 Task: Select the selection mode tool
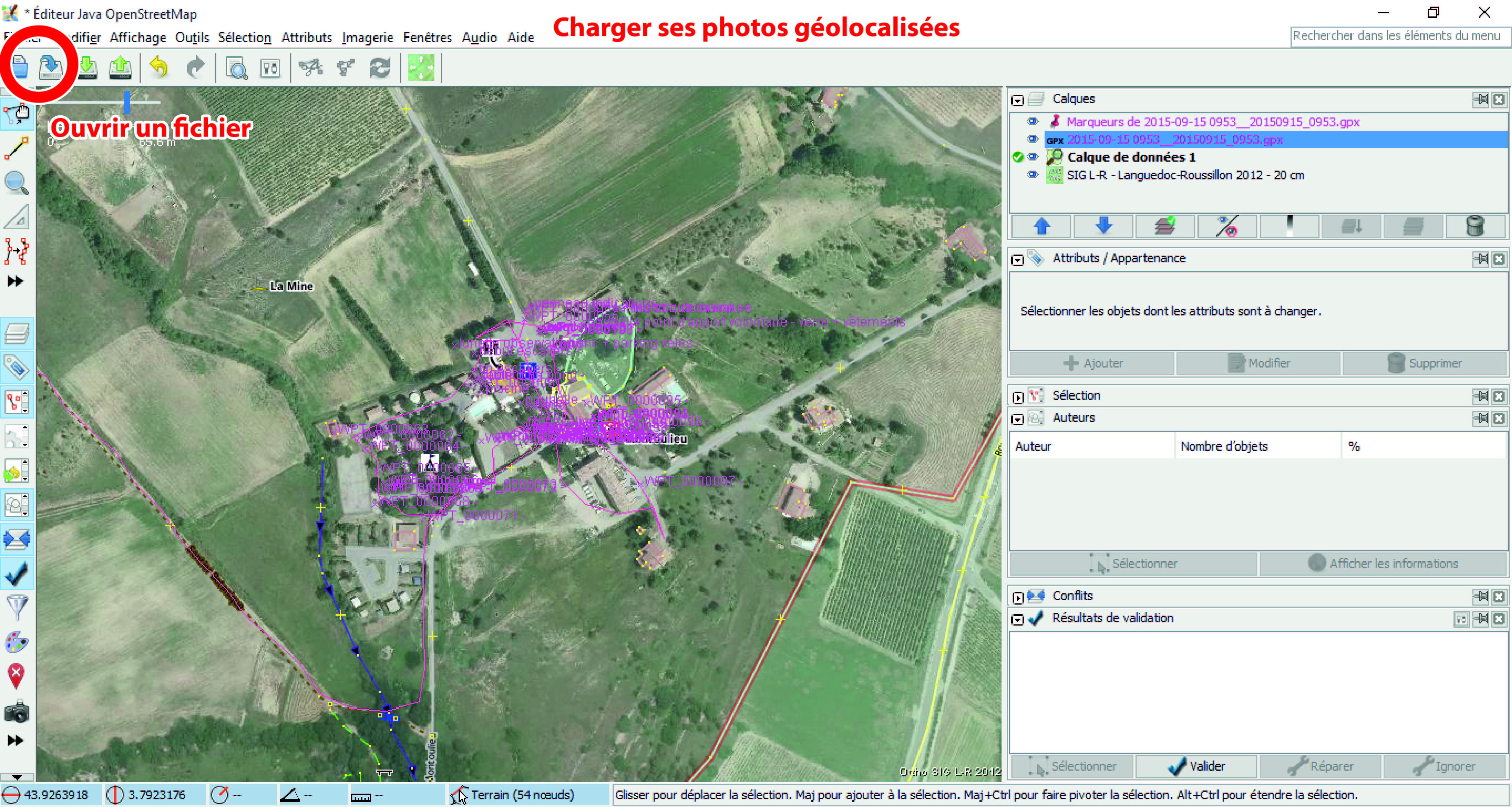coord(16,114)
